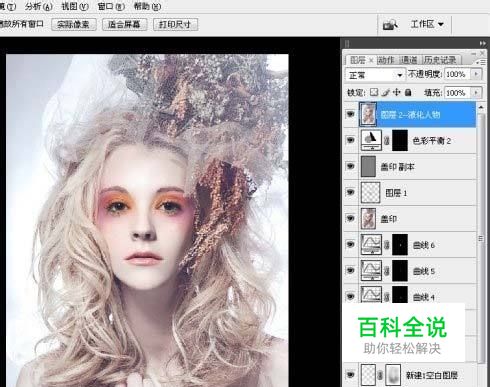Viewport: 490px width, 387px height.
Task: Click the 填充 100% value field
Action: click(457, 92)
